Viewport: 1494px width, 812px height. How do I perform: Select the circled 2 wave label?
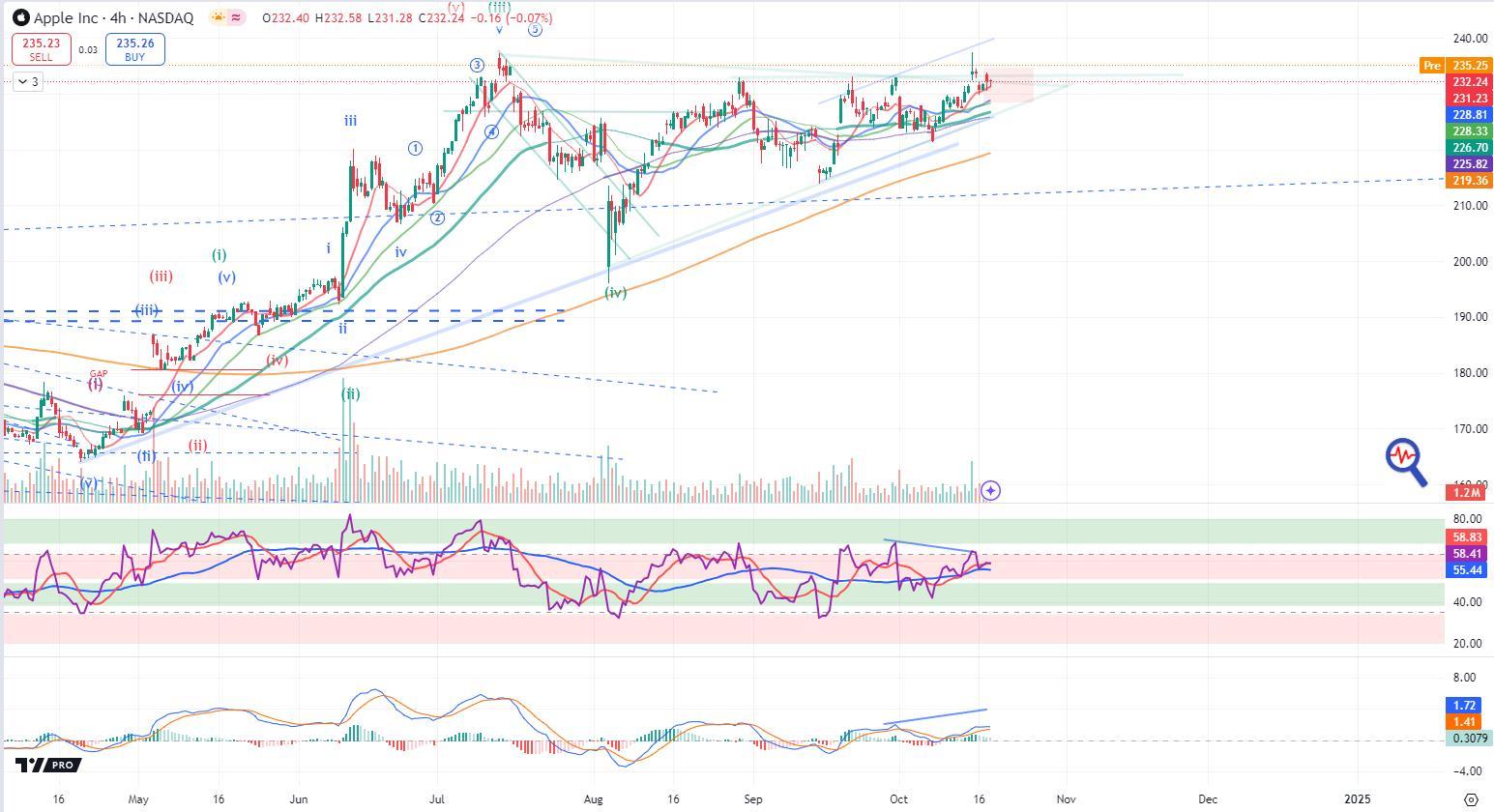[437, 217]
